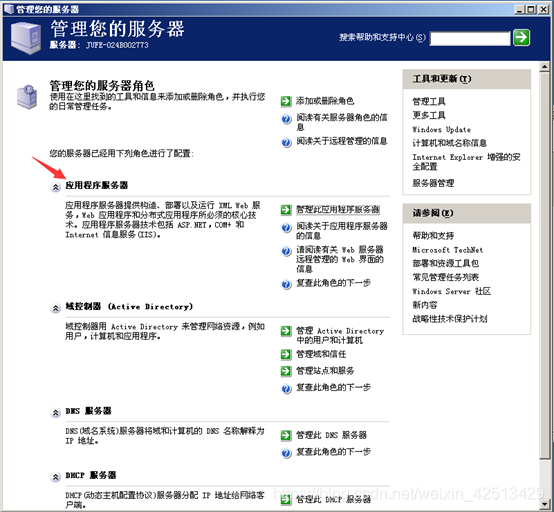554x512 pixels.
Task: Open Internet Explorer 增强的安全配置 link
Action: (466, 162)
